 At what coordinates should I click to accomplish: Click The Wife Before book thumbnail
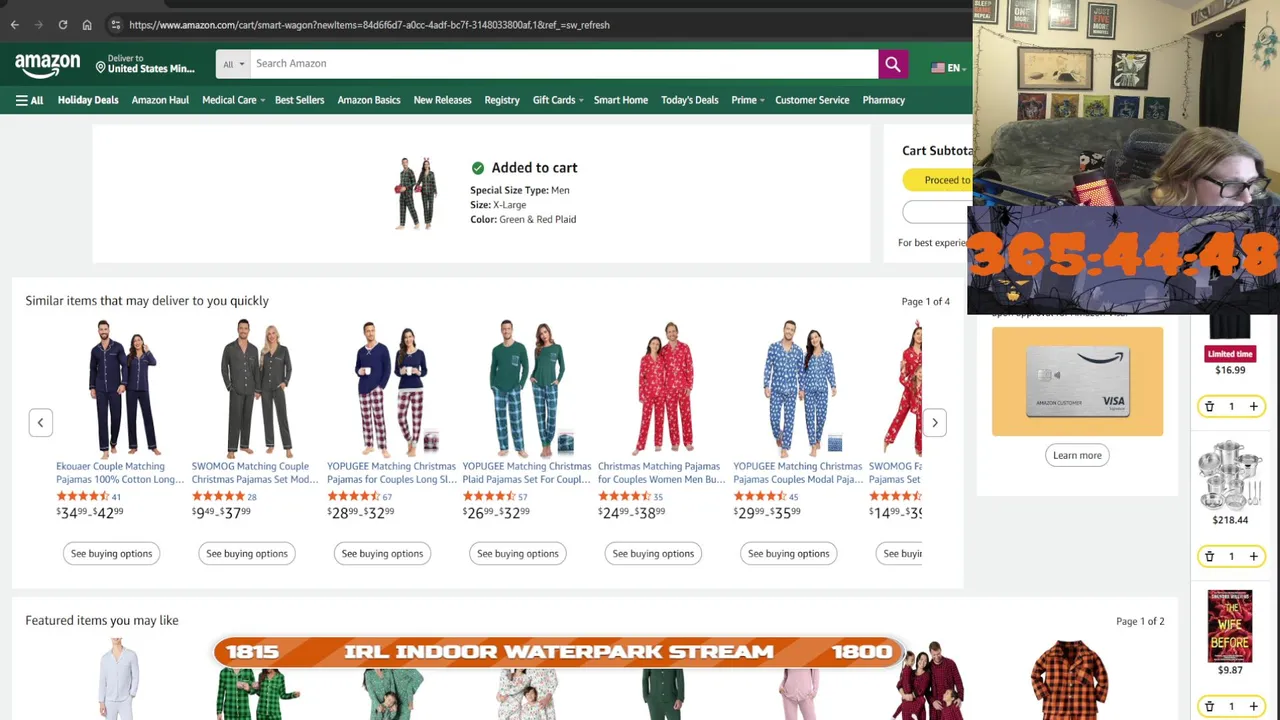point(1230,626)
